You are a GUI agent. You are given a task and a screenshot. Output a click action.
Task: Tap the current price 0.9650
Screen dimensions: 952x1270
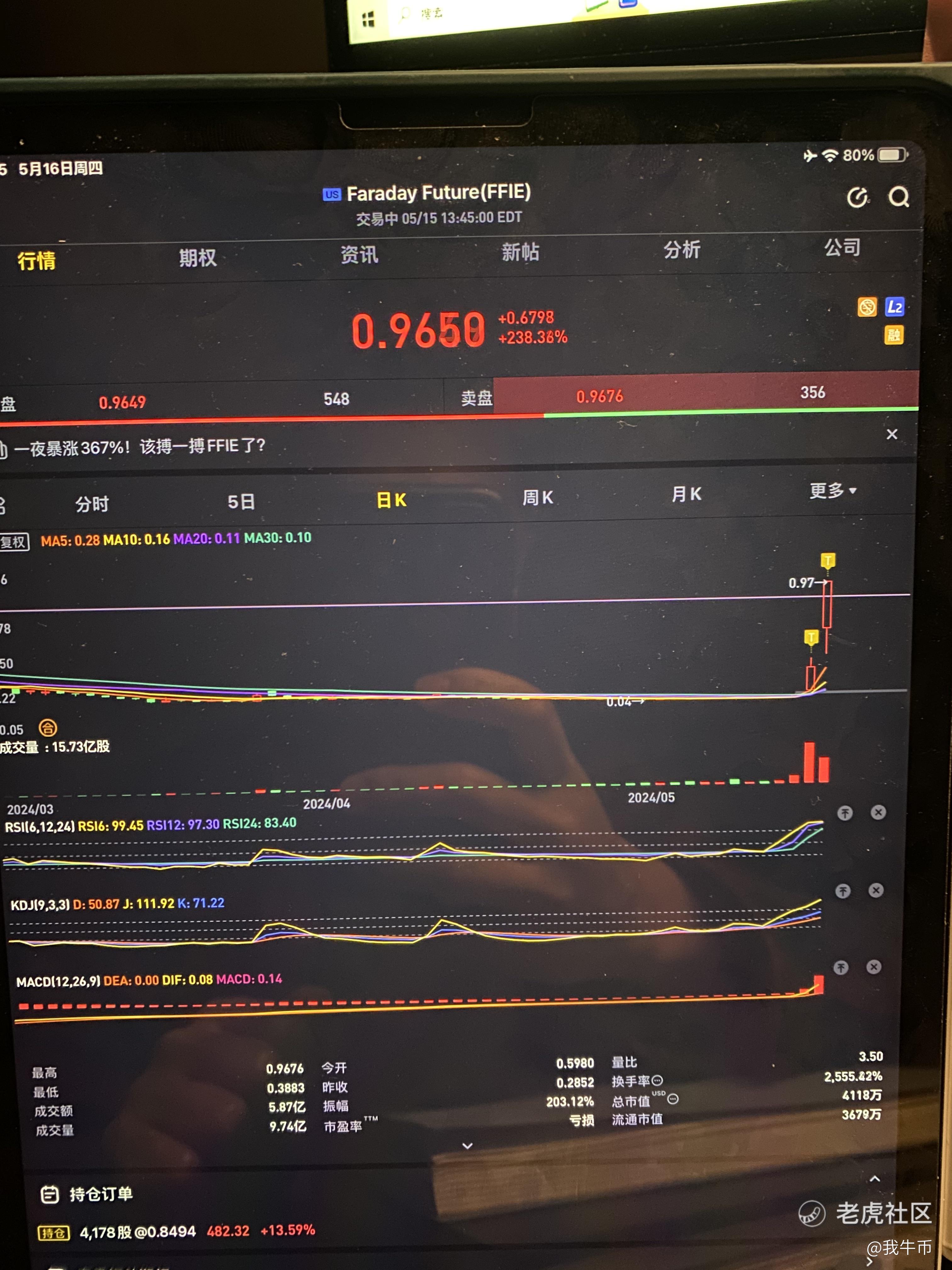418,331
